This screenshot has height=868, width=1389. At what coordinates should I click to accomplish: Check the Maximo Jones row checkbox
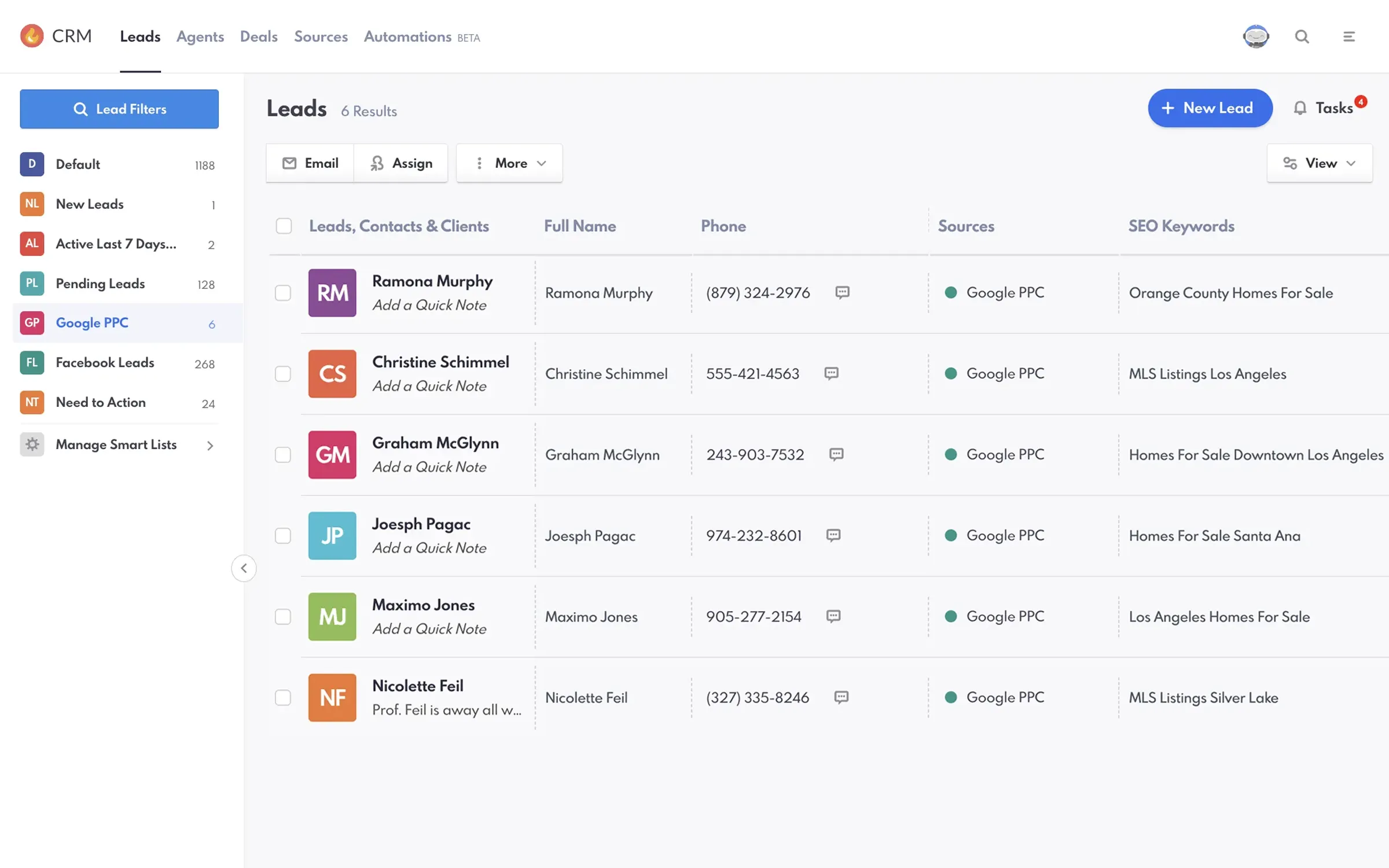(283, 617)
